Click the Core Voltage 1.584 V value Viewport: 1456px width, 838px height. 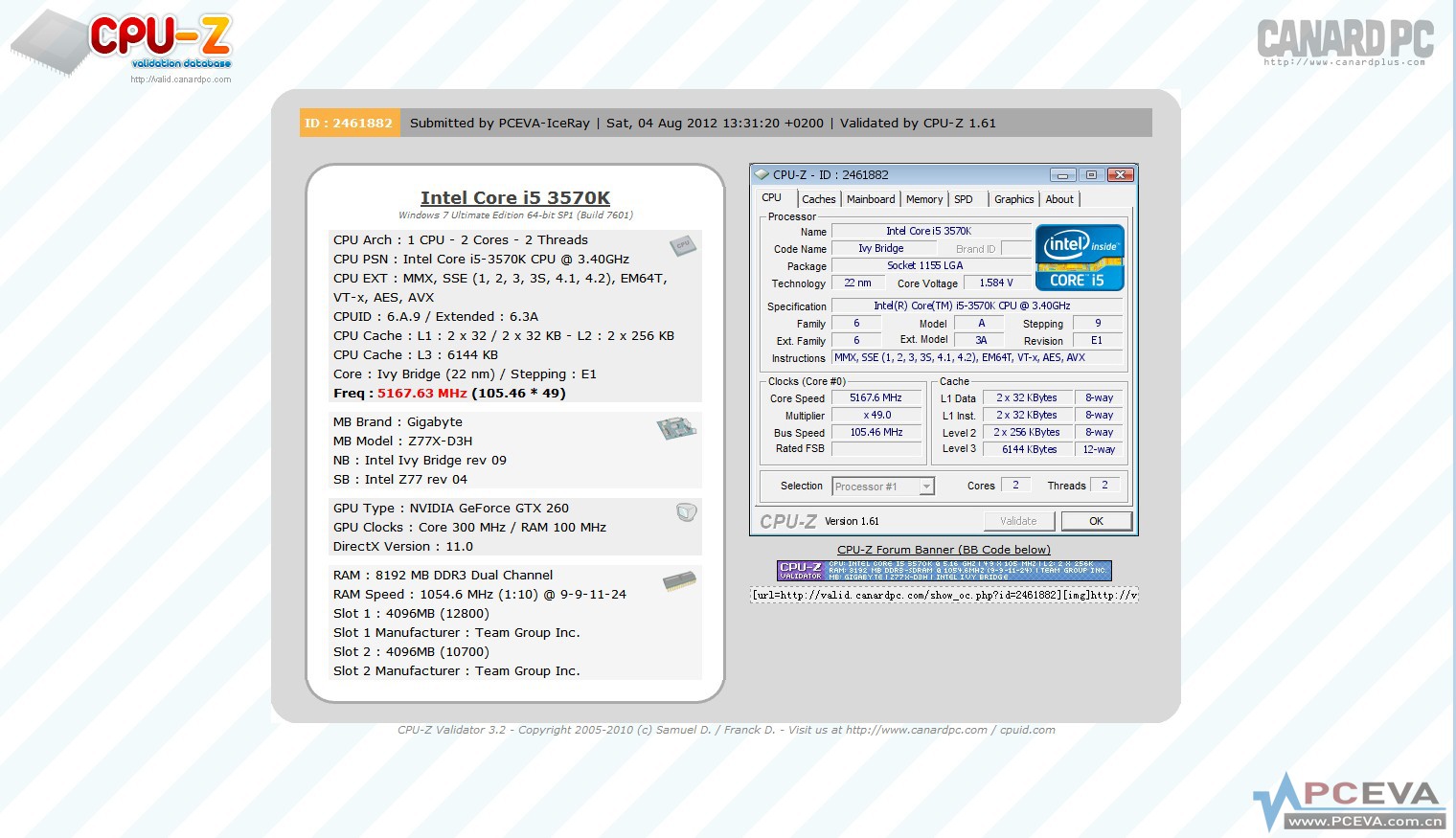tap(995, 283)
